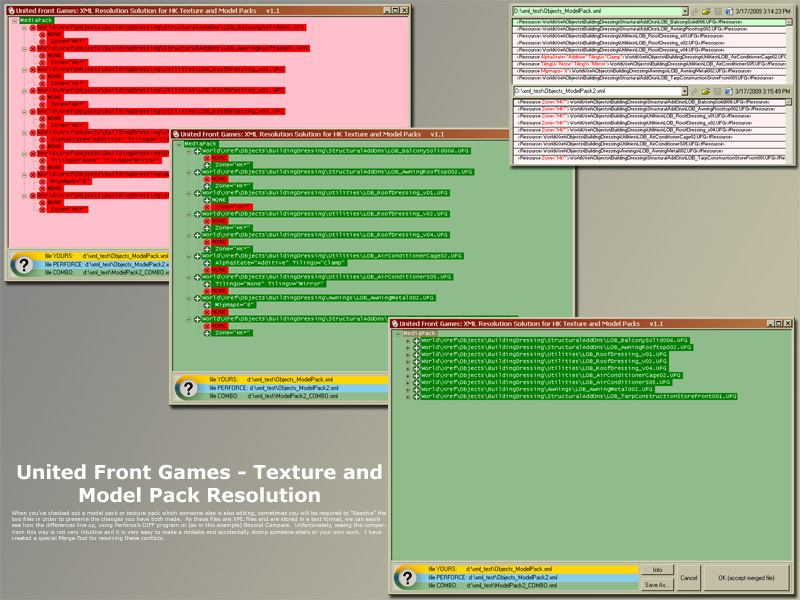800x600 pixels.
Task: Click Objects_ModelPack2.xml path input field
Action: [597, 91]
